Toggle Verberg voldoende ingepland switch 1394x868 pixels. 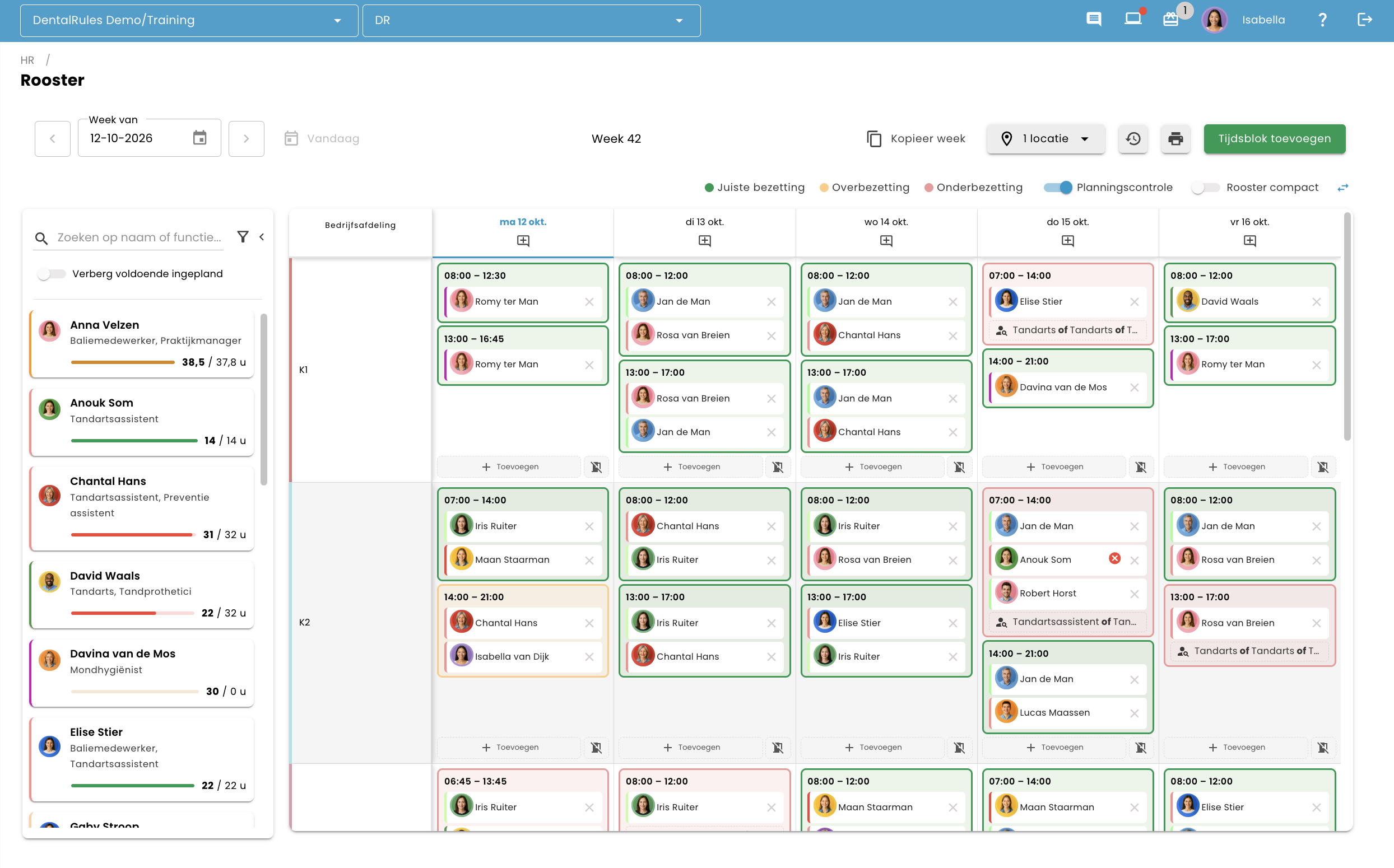pos(51,274)
